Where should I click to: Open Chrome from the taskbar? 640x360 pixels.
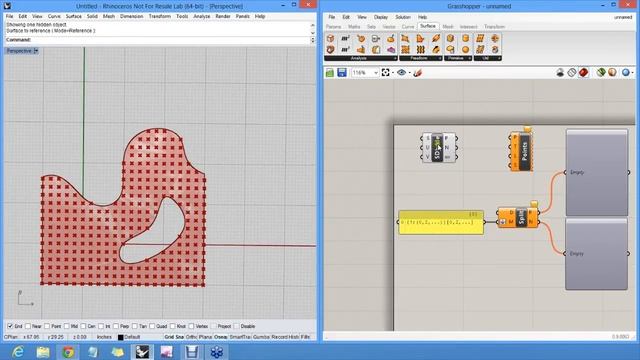(x=68, y=351)
